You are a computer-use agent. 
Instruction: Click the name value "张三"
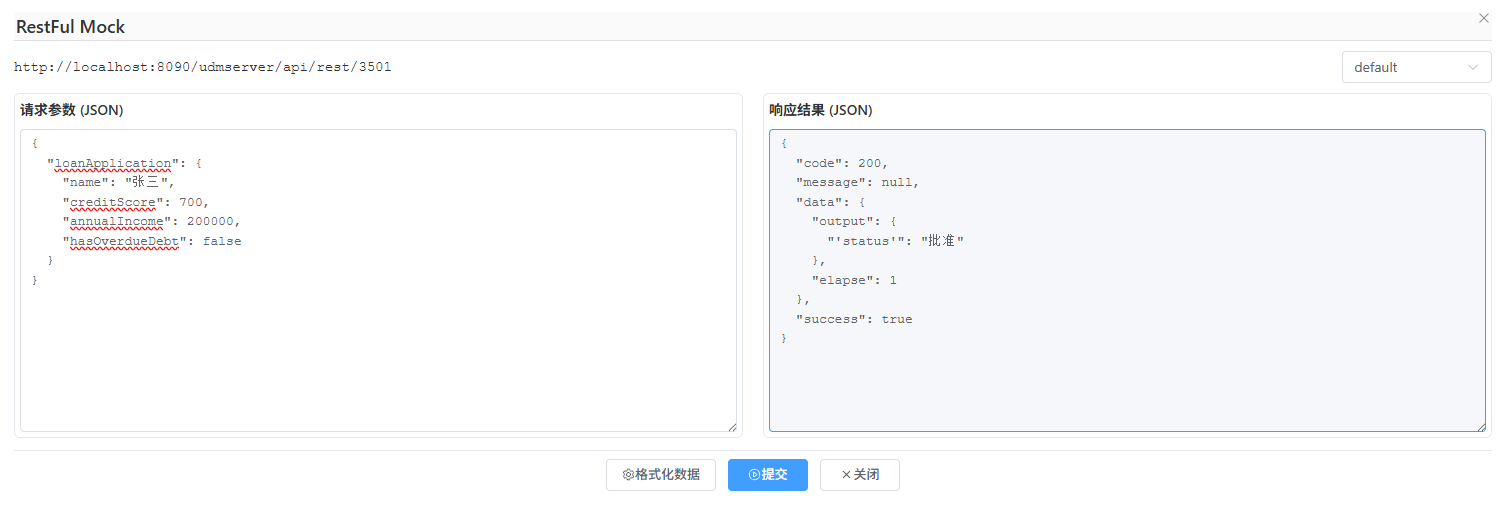click(148, 182)
